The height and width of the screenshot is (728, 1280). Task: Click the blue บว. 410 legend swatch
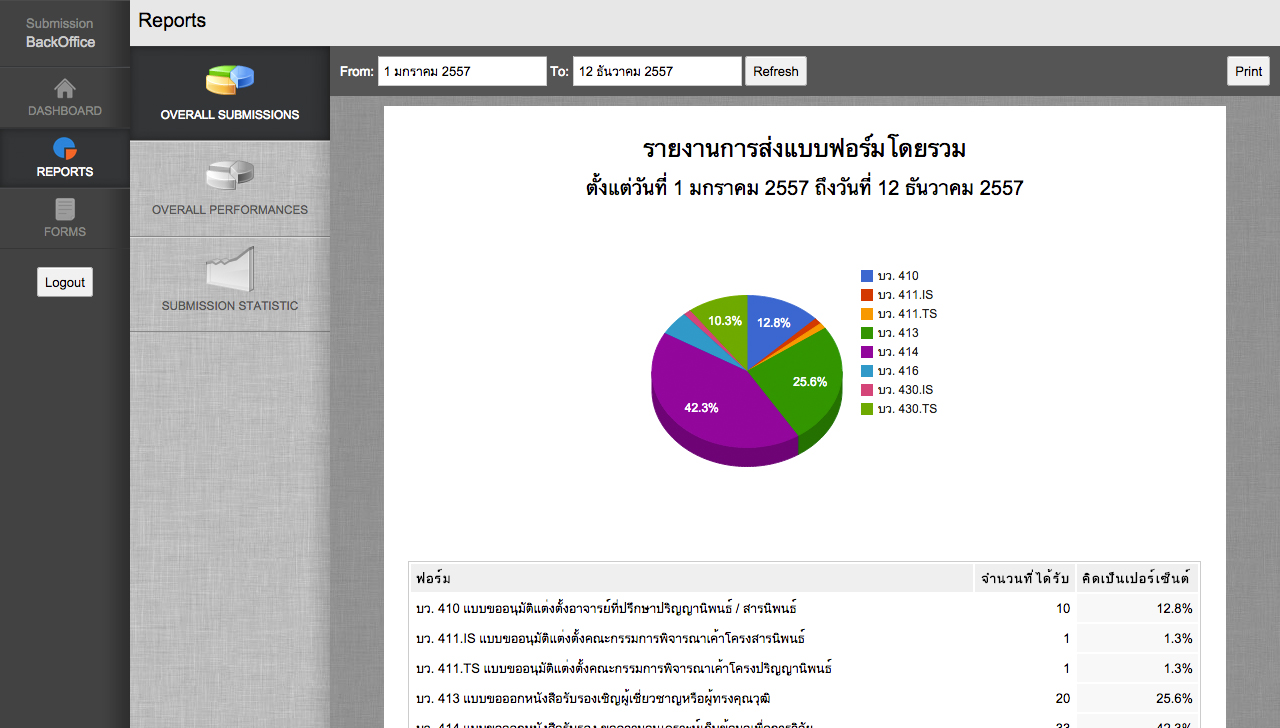867,276
